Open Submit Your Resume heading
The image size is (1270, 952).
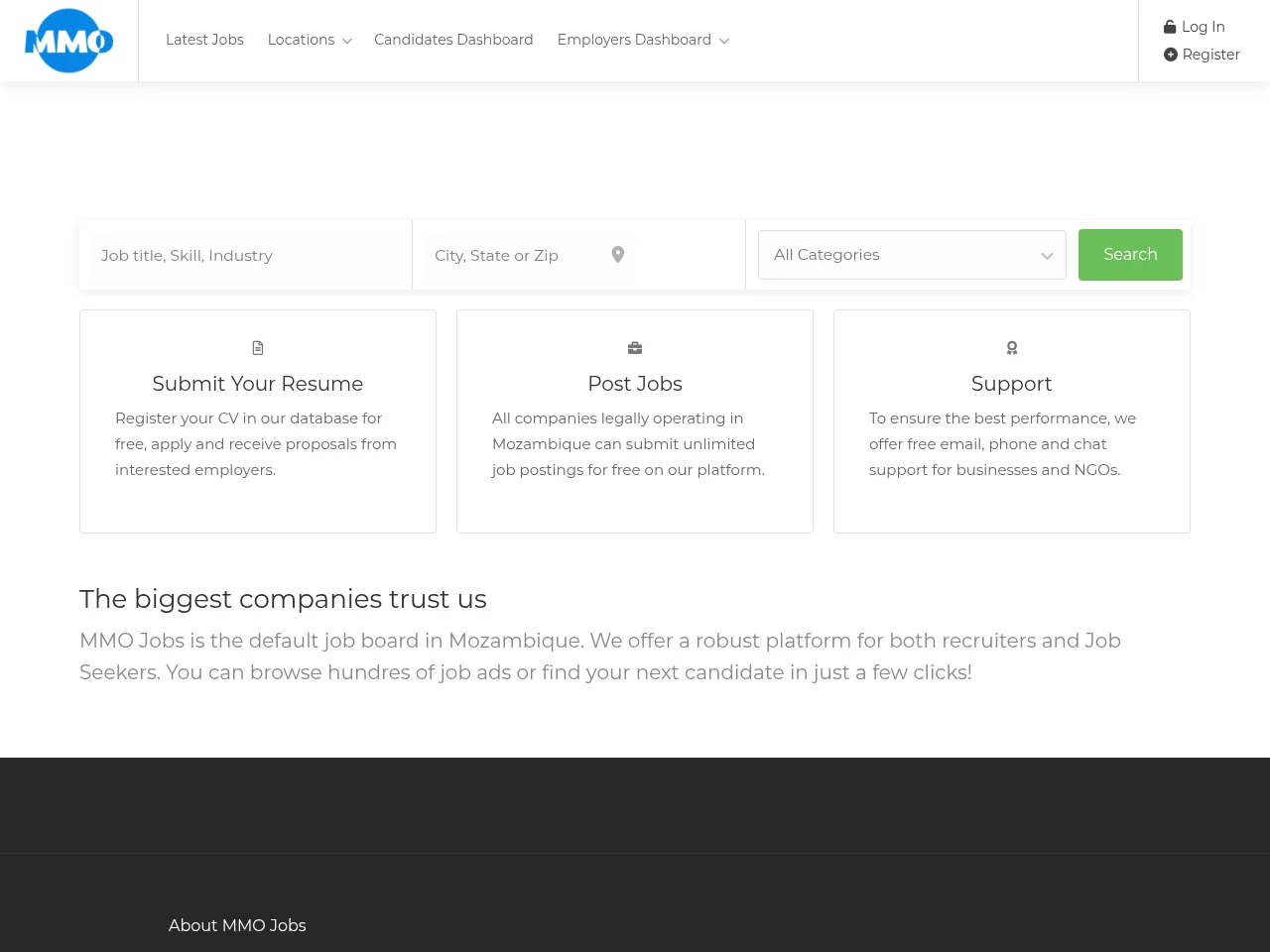point(258,384)
